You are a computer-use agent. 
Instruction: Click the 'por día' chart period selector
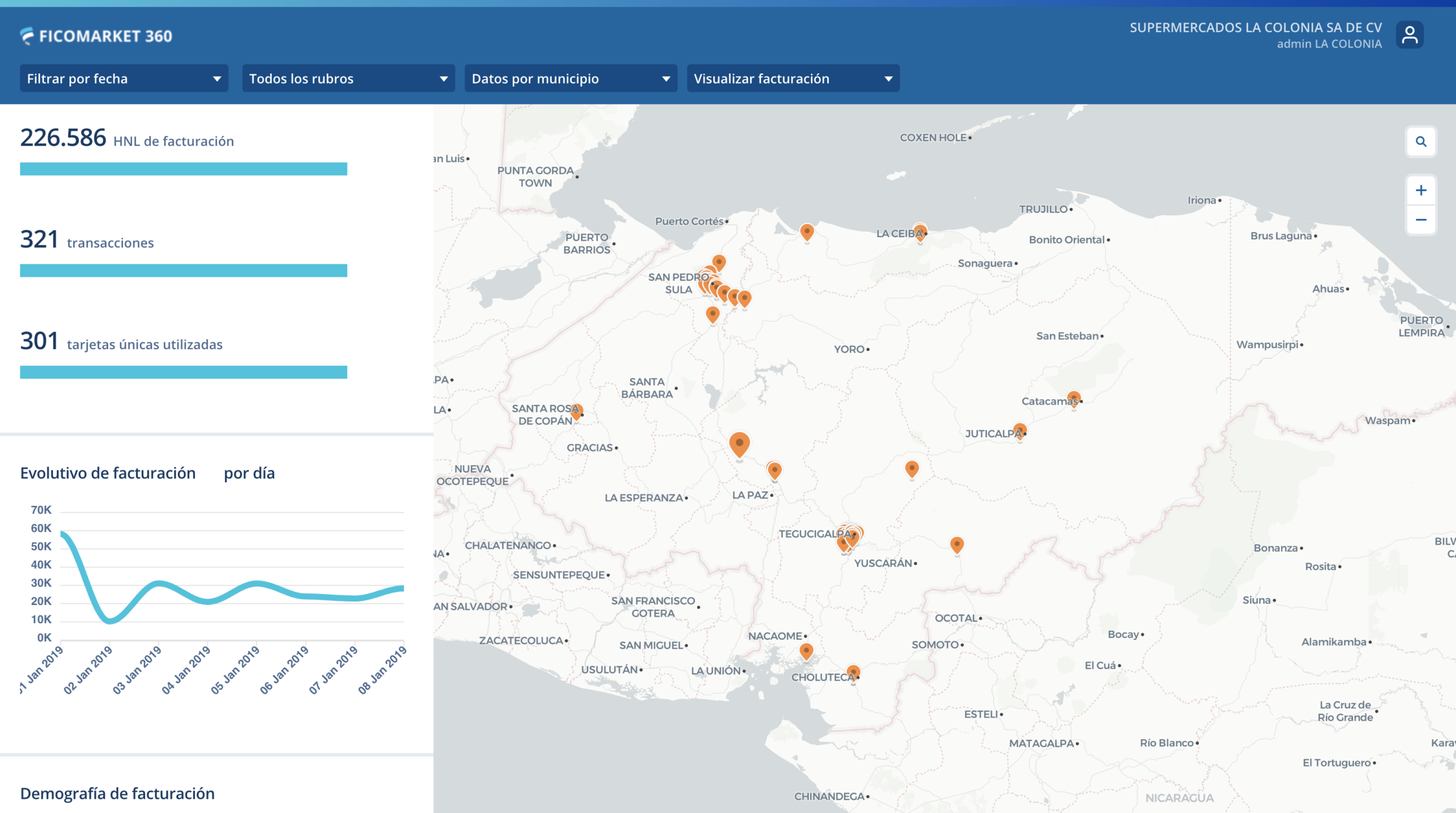(249, 473)
